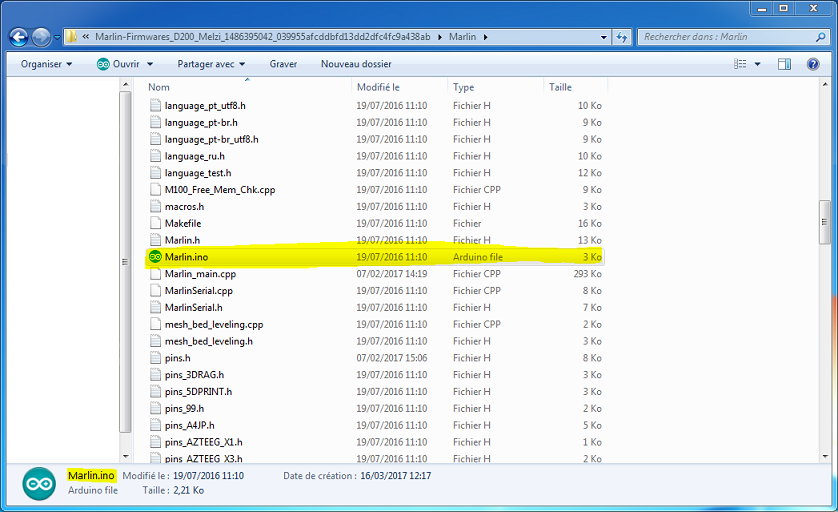
Task: Click 'Date de création' value 16/03/2017 12:17
Action: coord(395,476)
